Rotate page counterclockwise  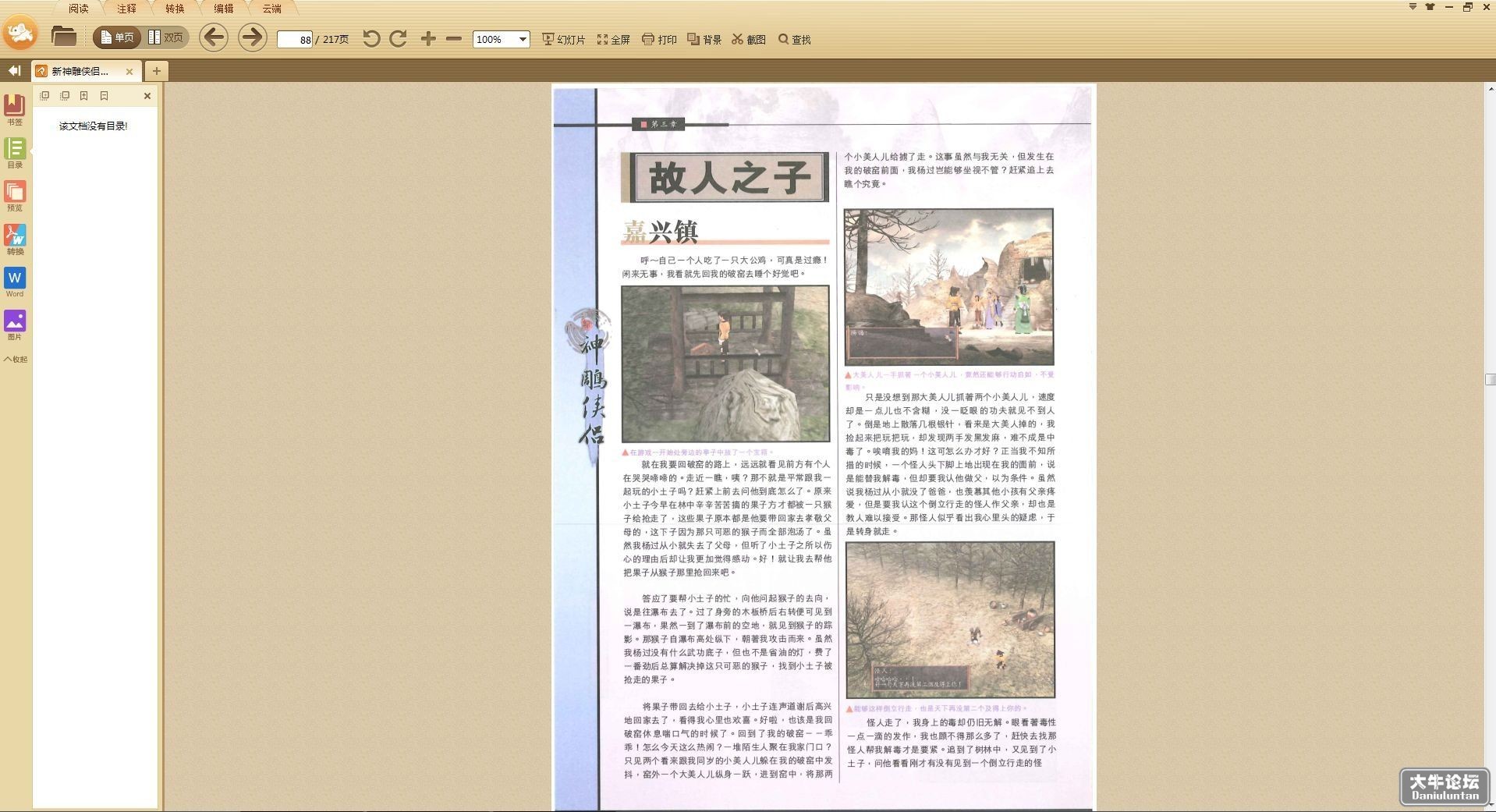pyautogui.click(x=371, y=38)
